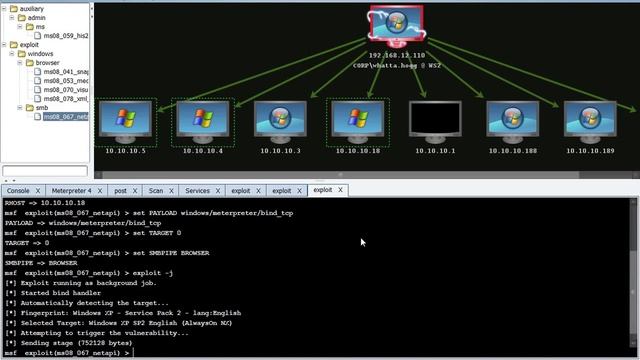The image size is (640, 360).
Task: Select ms08_053_med module in tree
Action: pyautogui.click(x=66, y=81)
